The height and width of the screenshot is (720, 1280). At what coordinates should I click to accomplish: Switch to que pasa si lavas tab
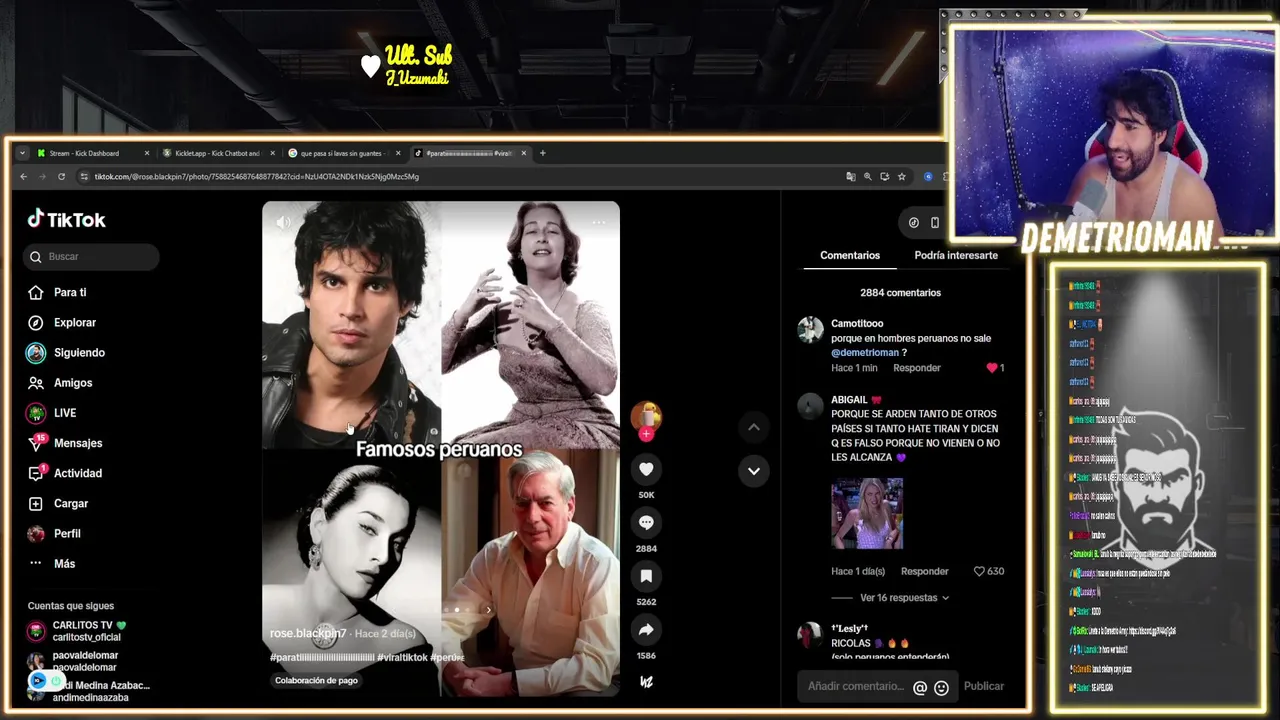pyautogui.click(x=343, y=153)
